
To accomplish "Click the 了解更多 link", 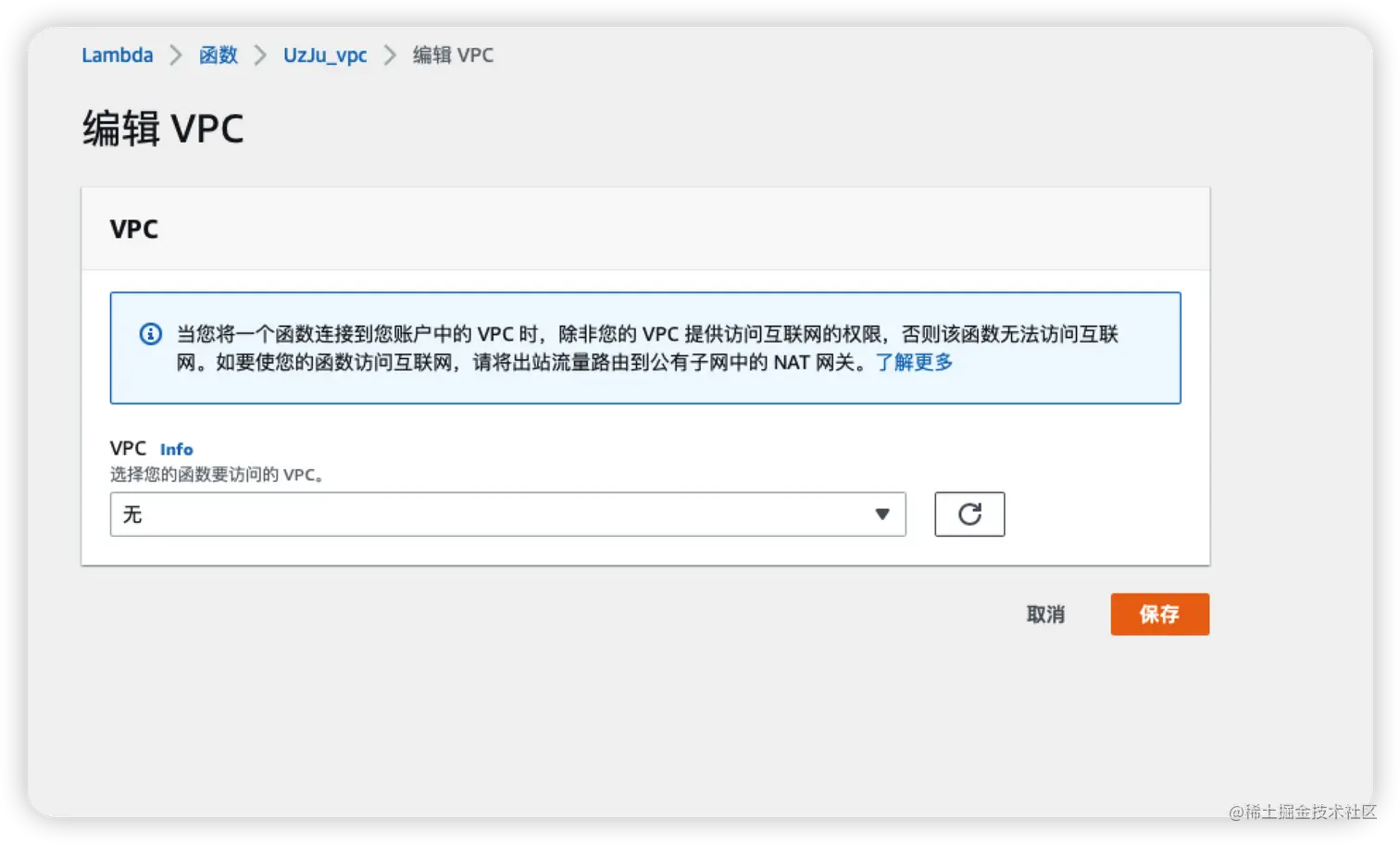I will click(x=914, y=362).
